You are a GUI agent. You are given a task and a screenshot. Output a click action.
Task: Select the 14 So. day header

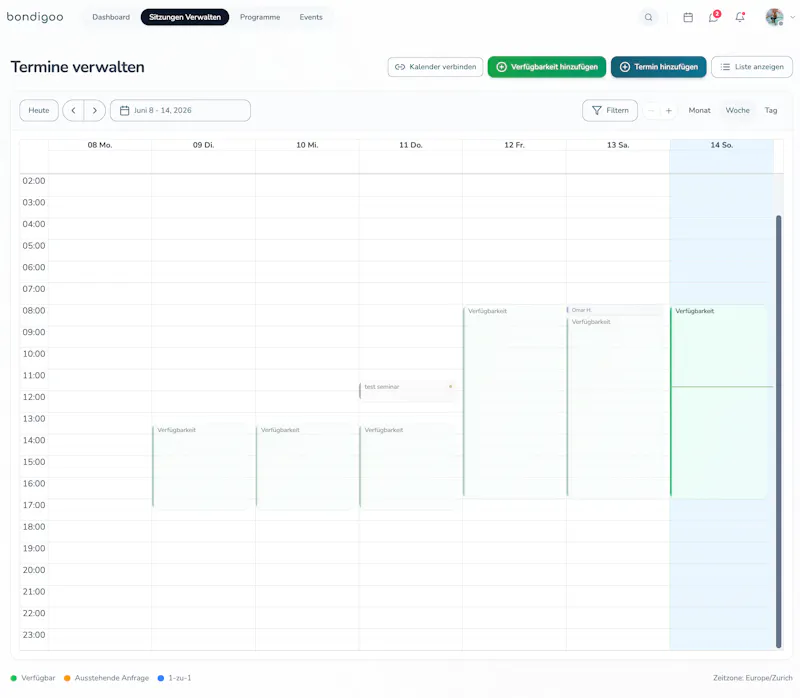721,145
